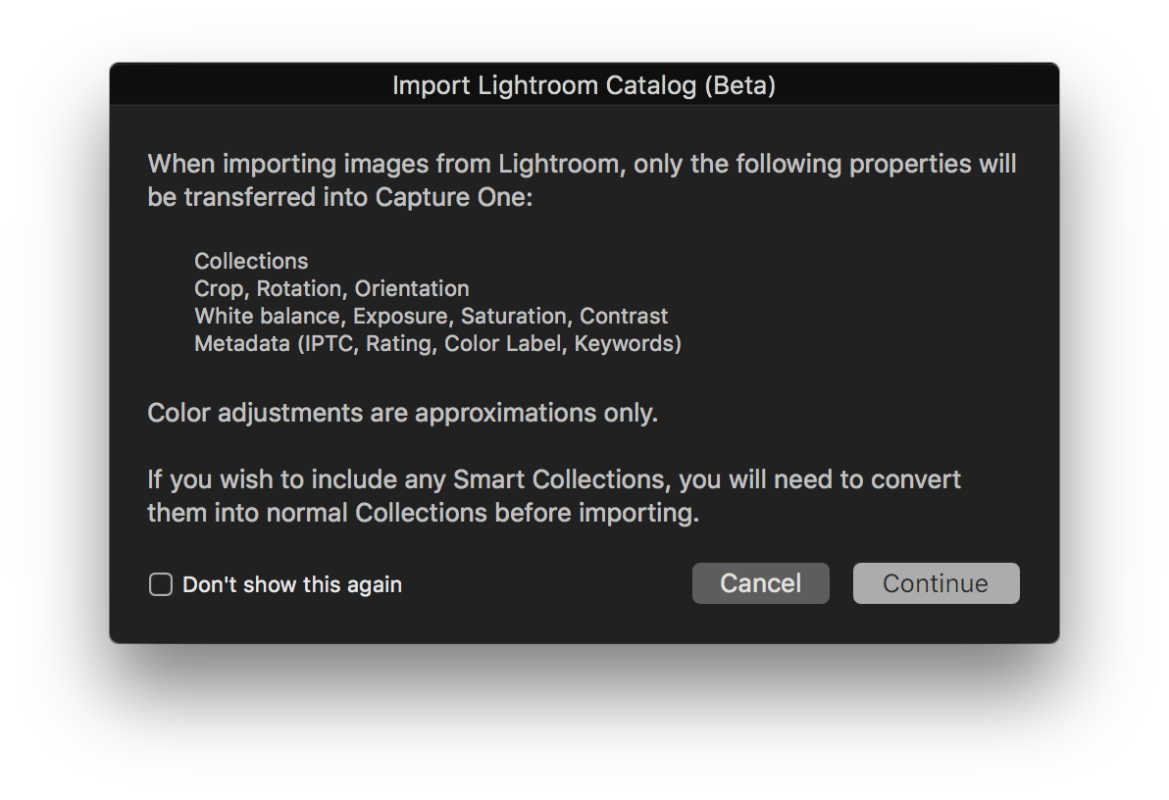Select the "Crop, Rotation, Orientation" line
The width and height of the screenshot is (1169, 800).
[331, 289]
